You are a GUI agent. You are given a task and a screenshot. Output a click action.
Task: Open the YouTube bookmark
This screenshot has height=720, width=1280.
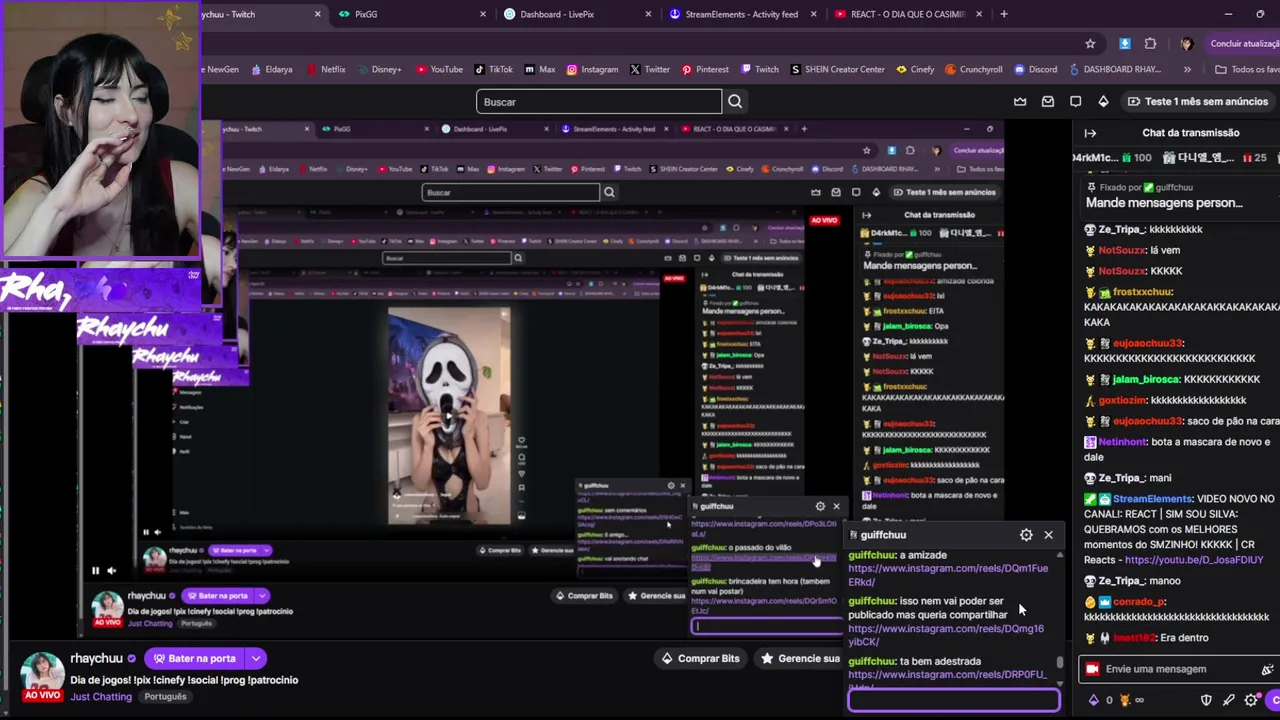(x=439, y=69)
